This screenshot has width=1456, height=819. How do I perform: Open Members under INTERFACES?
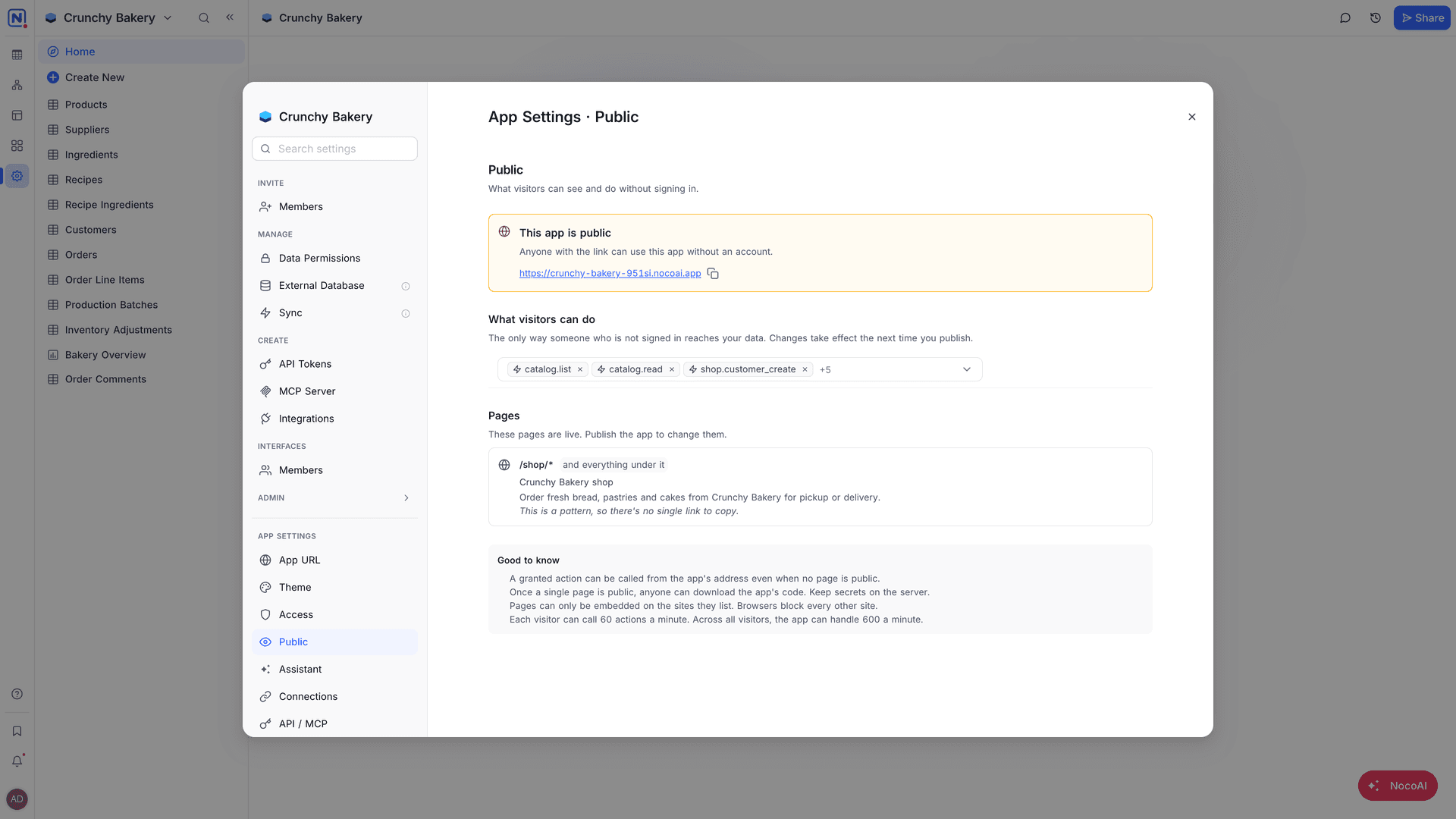click(334, 470)
